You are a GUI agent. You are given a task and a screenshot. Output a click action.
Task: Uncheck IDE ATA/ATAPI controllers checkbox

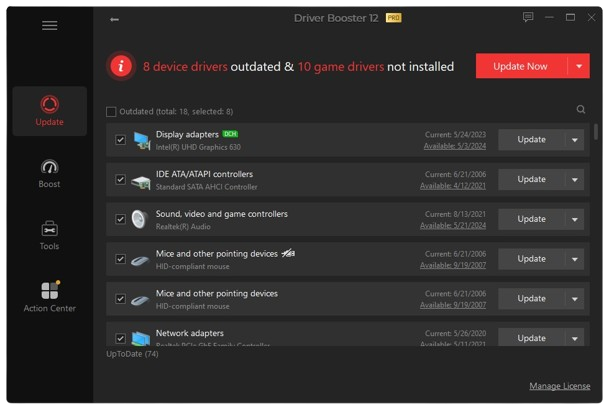click(x=120, y=179)
